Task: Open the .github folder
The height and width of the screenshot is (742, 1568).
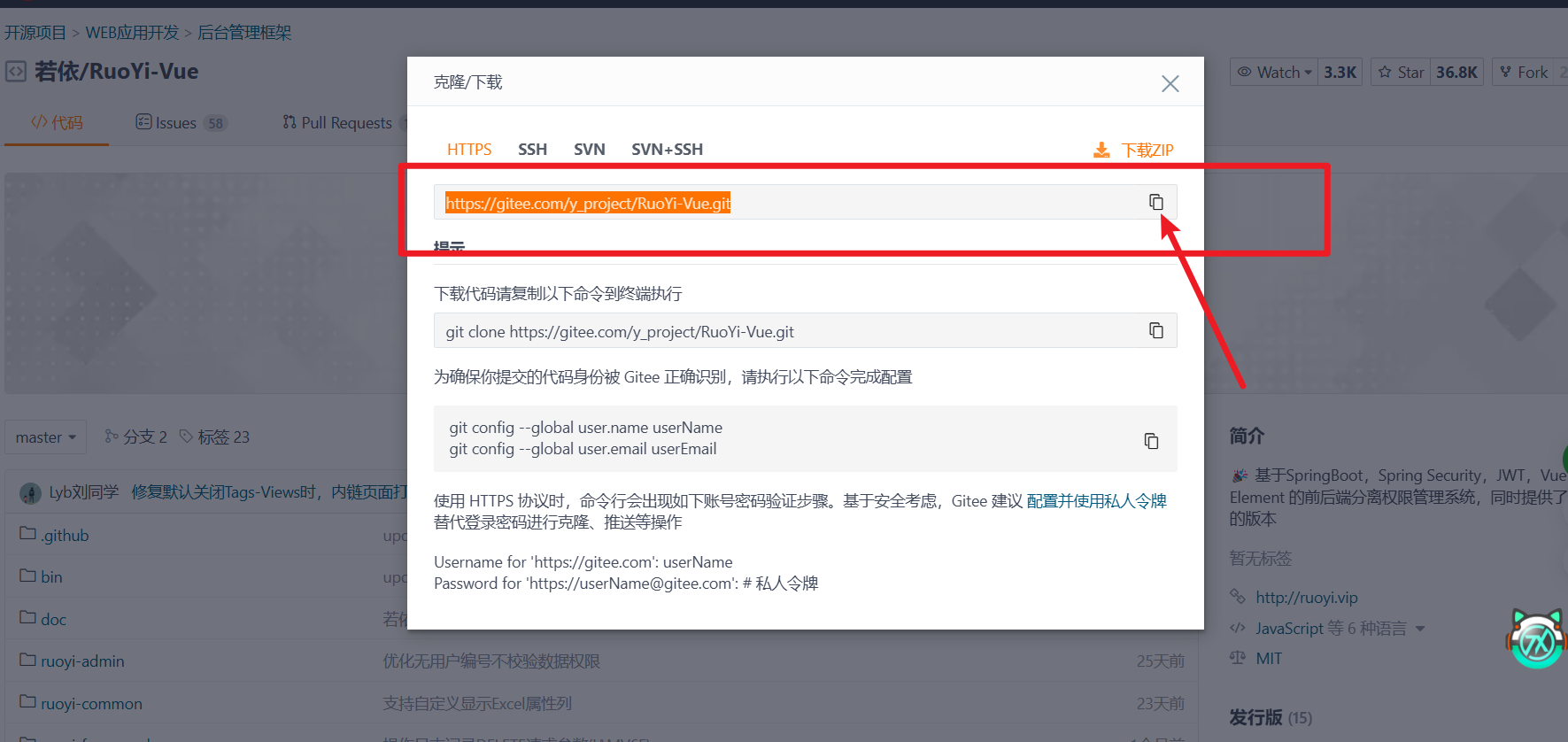Action: [65, 535]
